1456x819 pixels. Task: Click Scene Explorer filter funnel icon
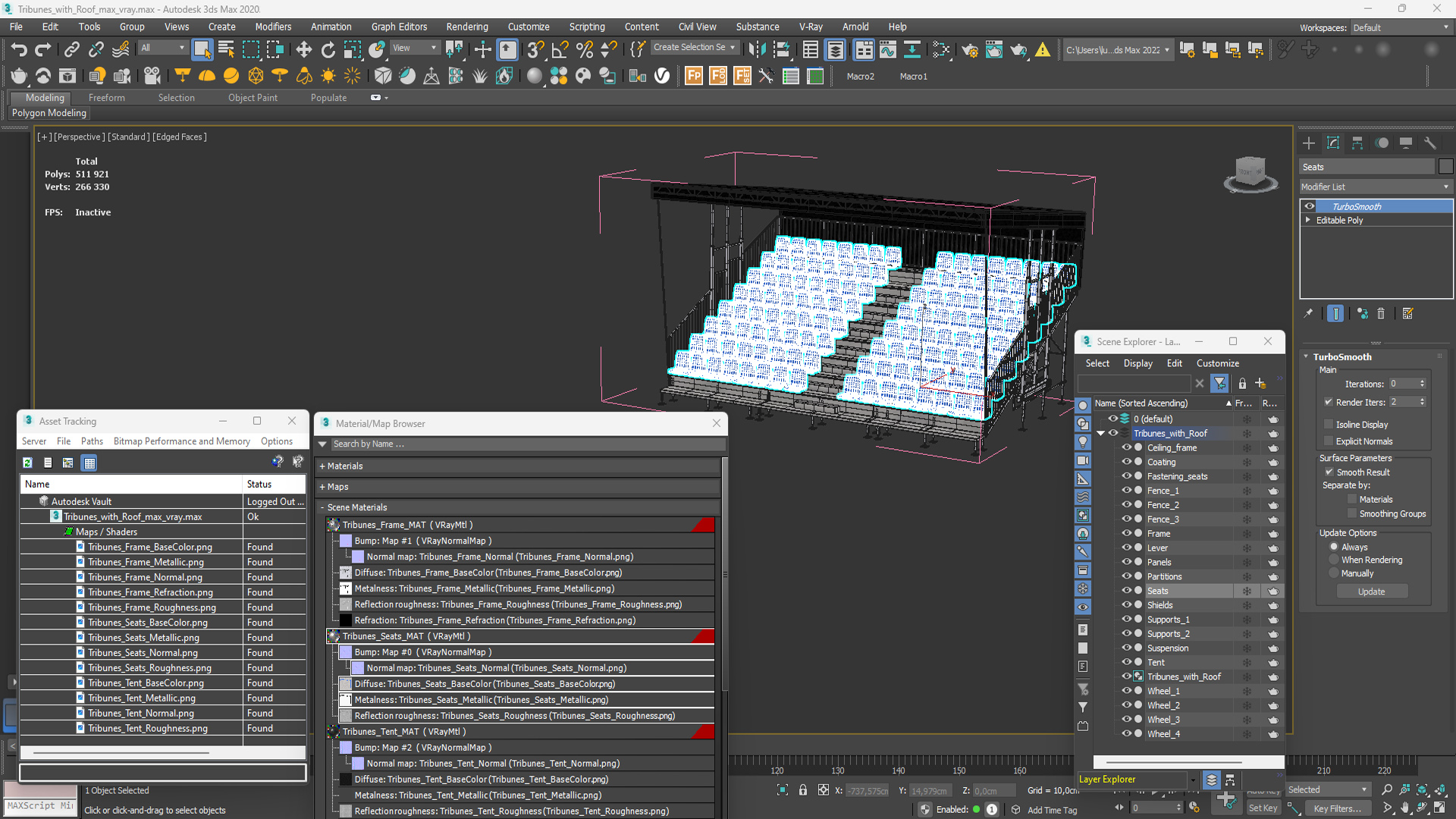pos(1219,384)
